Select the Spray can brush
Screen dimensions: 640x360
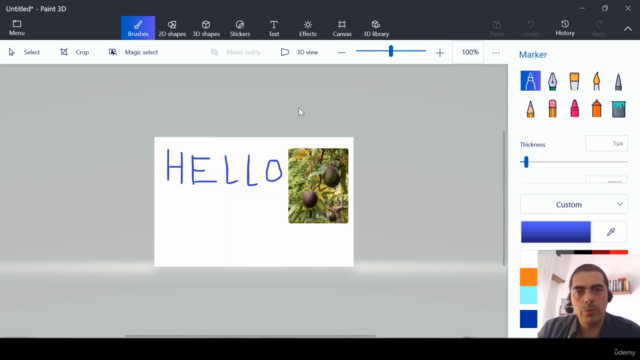click(596, 109)
